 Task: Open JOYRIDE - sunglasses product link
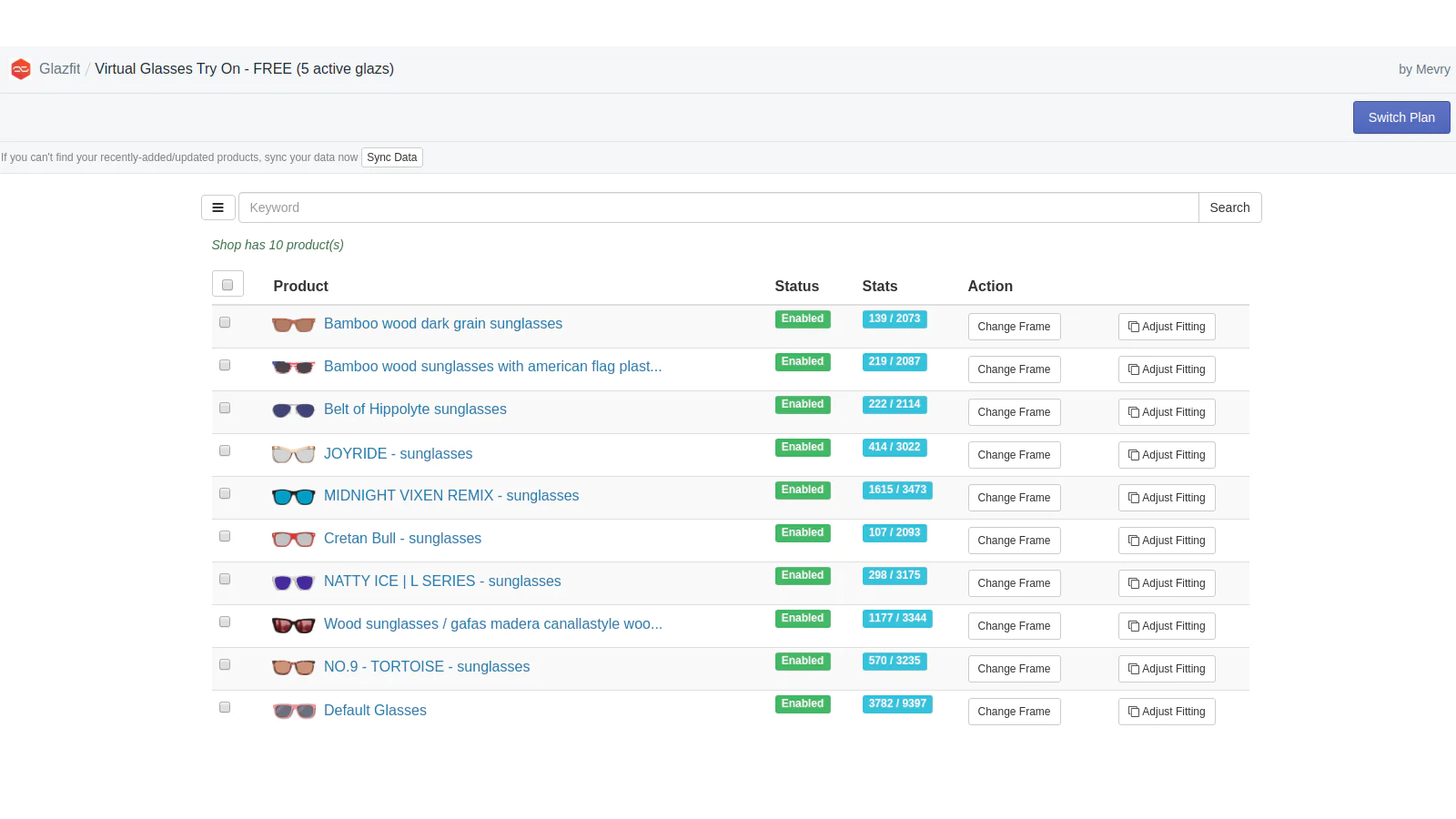pos(398,454)
